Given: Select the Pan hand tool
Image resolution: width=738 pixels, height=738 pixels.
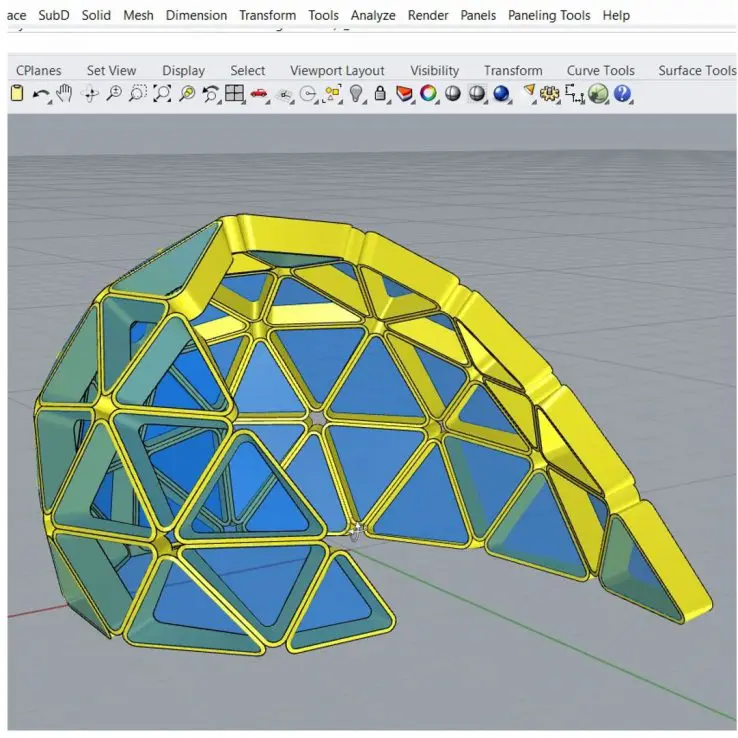Looking at the screenshot, I should 65,94.
